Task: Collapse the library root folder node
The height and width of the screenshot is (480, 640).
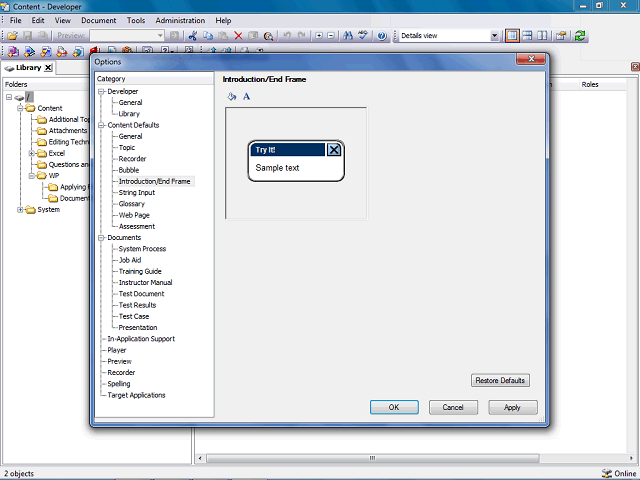Action: click(x=9, y=97)
